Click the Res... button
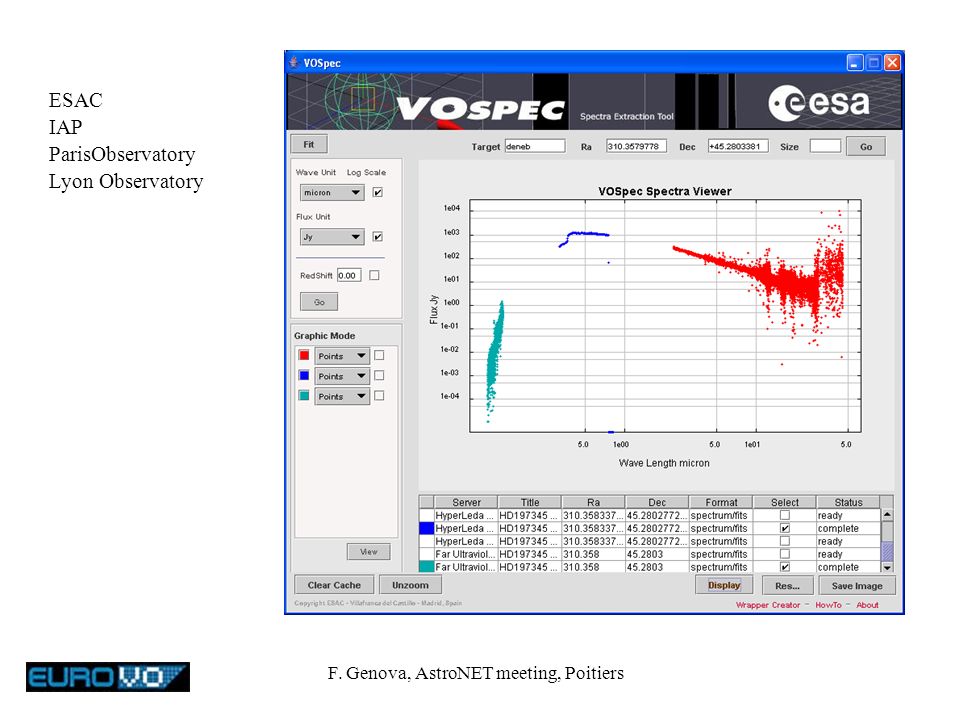Screen dimensions: 960x720 pos(787,586)
